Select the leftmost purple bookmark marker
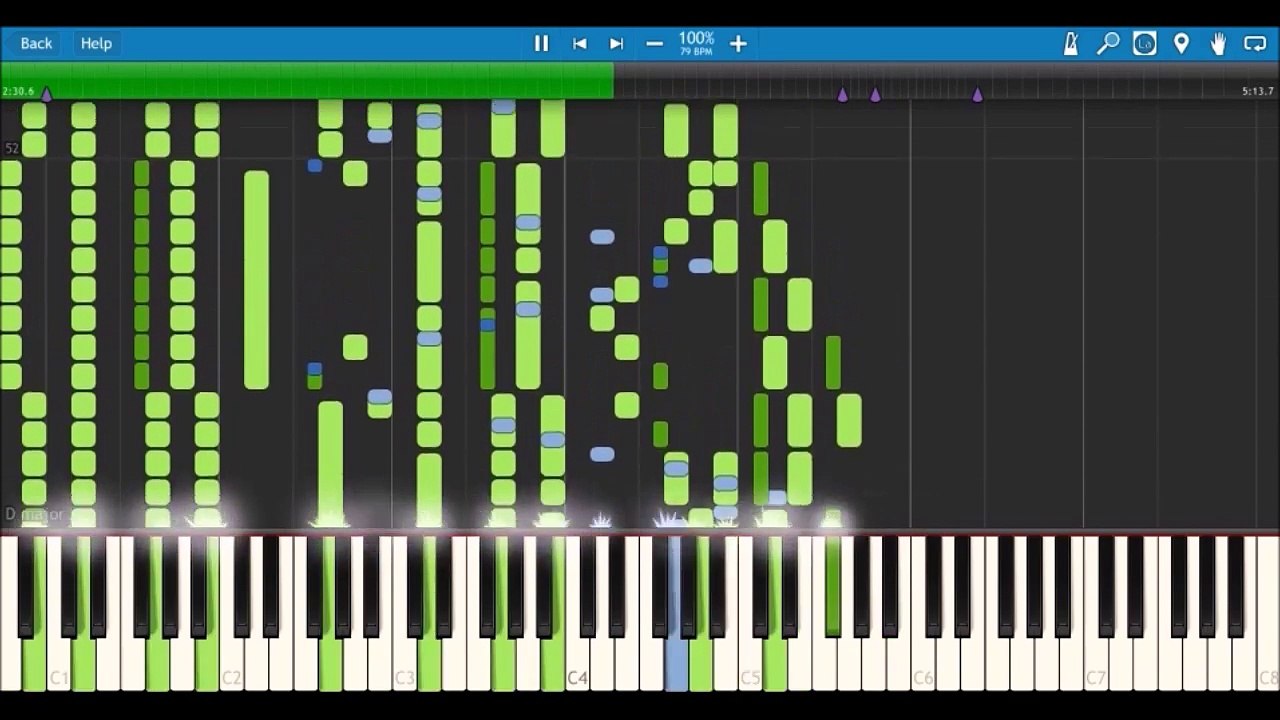 pyautogui.click(x=46, y=94)
